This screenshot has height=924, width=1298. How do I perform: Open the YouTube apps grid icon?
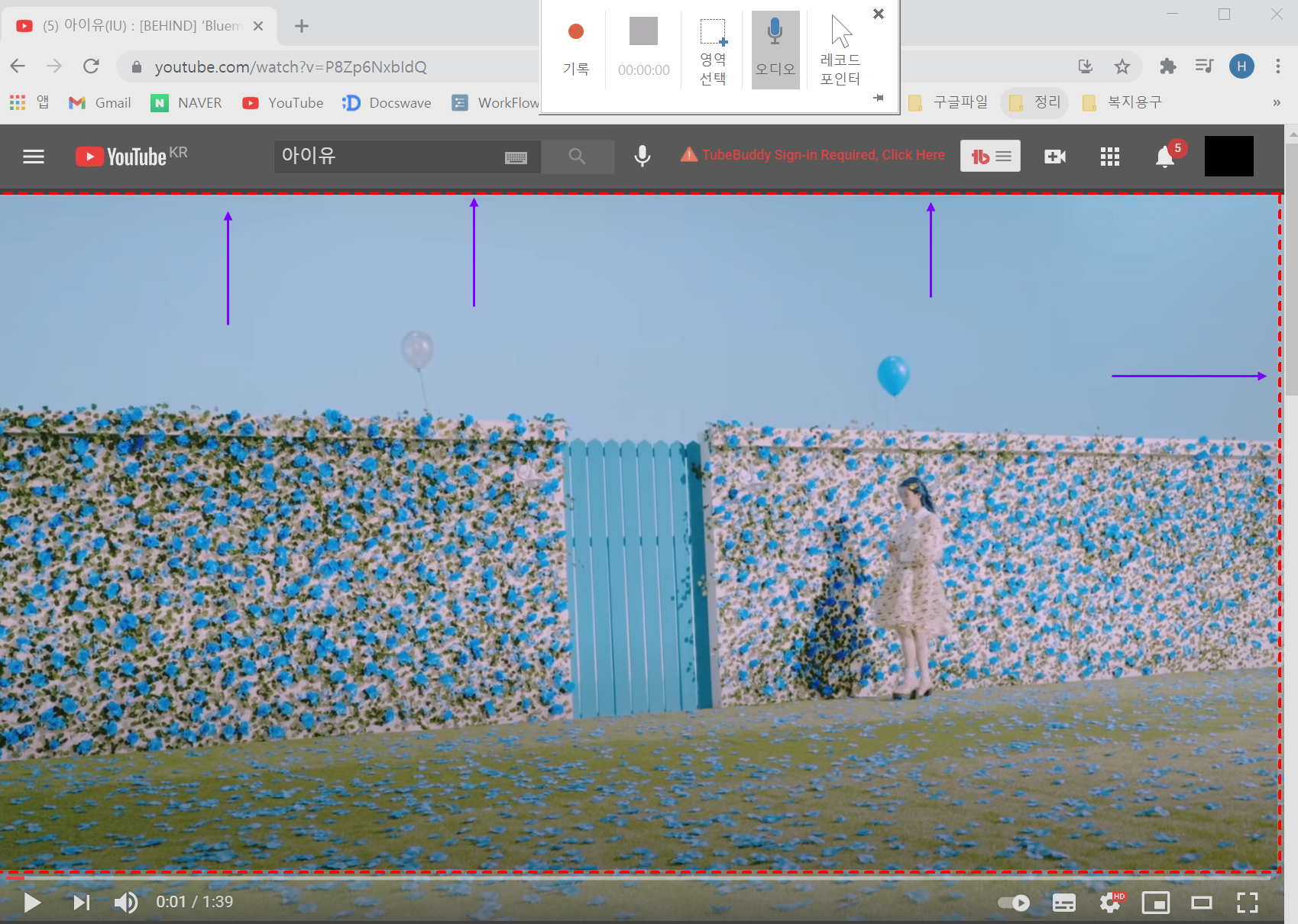click(1110, 157)
